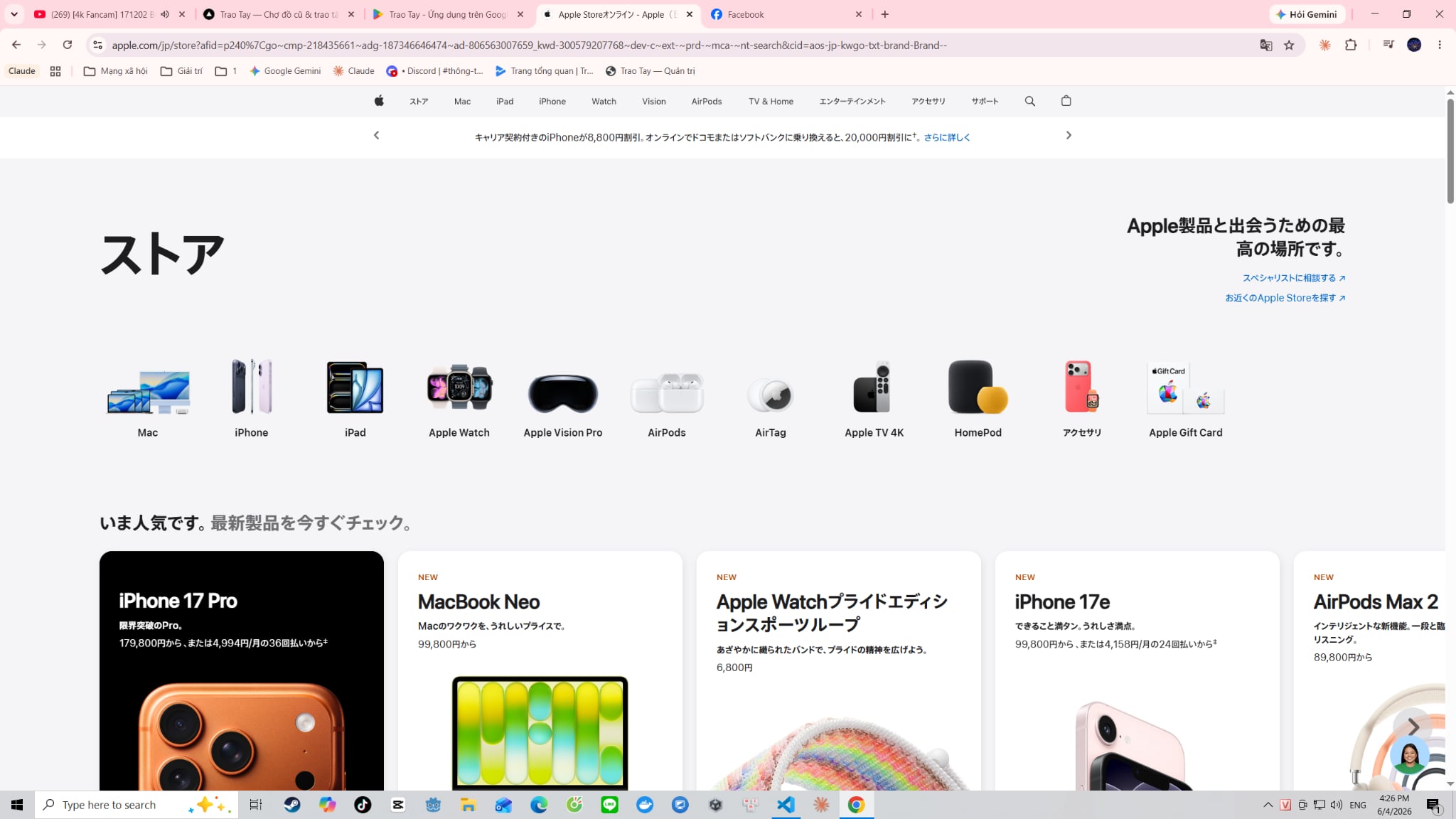Close the Apple Store tab
Screen dimensions: 1456x819
pos(689,14)
